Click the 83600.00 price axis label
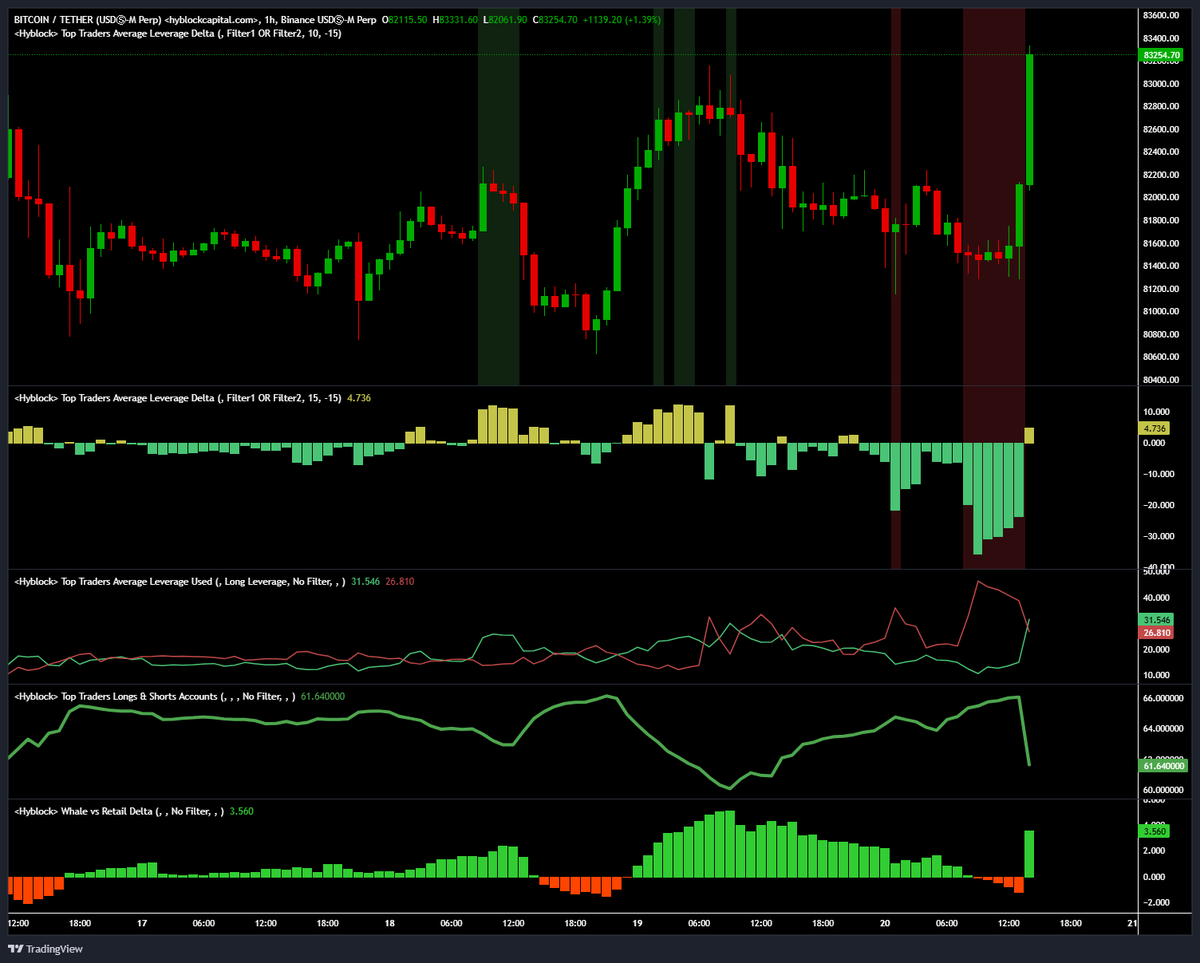 tap(1161, 15)
